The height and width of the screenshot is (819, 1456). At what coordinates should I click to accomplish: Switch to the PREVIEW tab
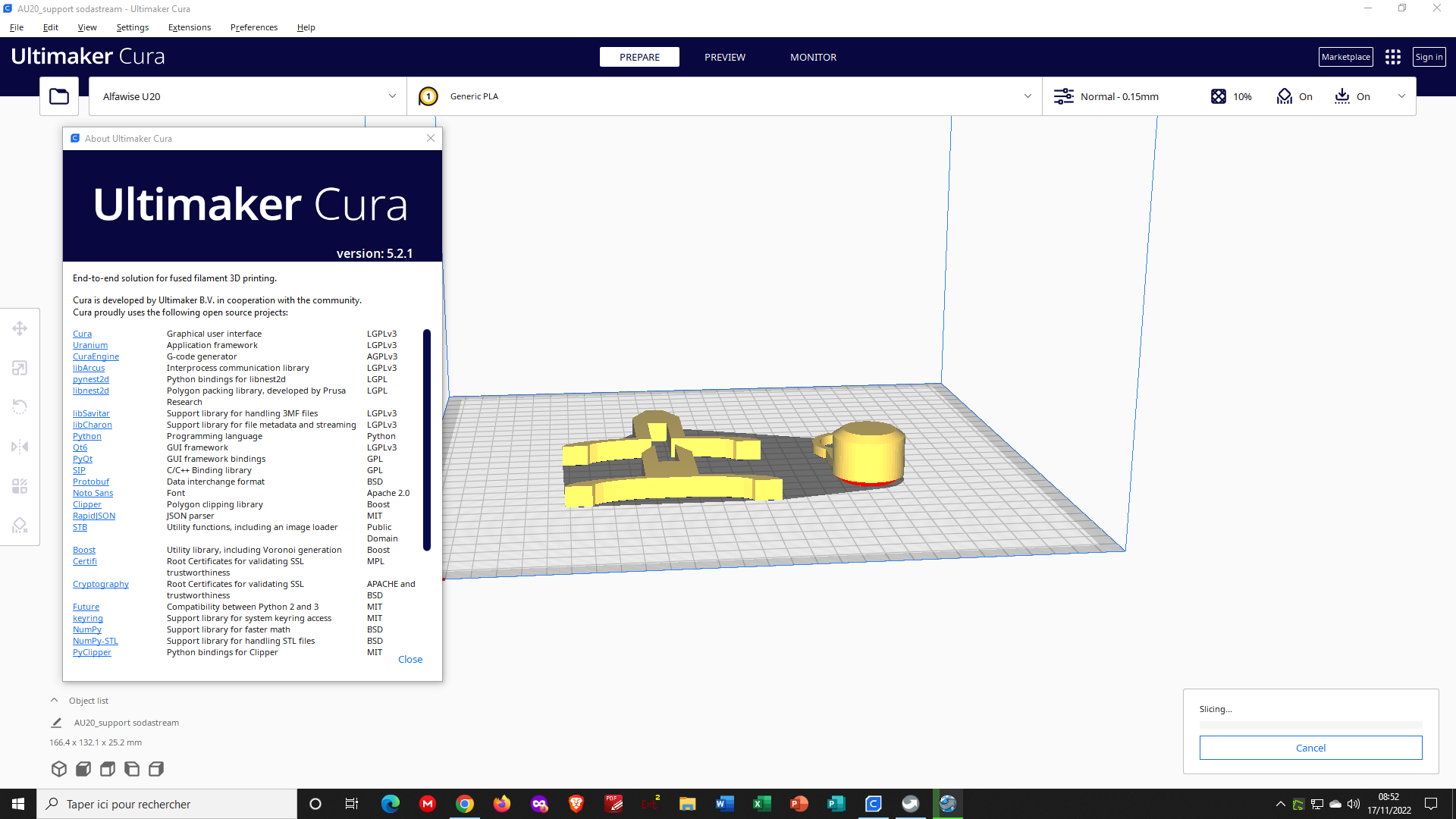[x=724, y=57]
